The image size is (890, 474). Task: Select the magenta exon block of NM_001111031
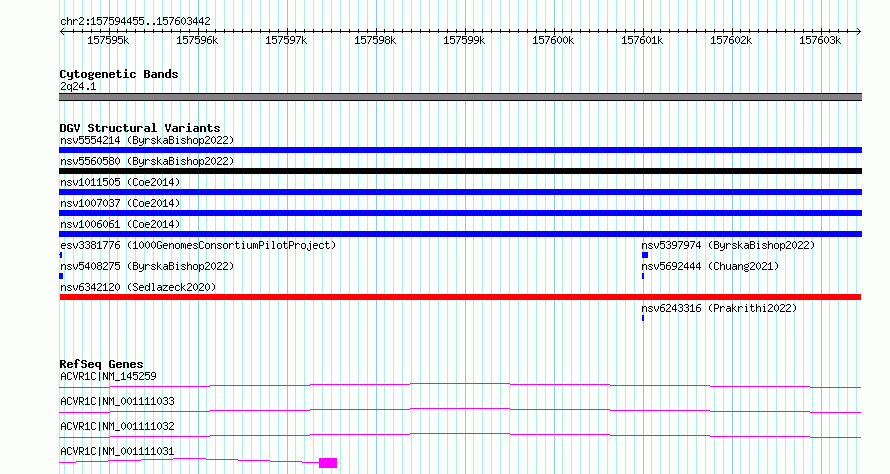click(328, 463)
